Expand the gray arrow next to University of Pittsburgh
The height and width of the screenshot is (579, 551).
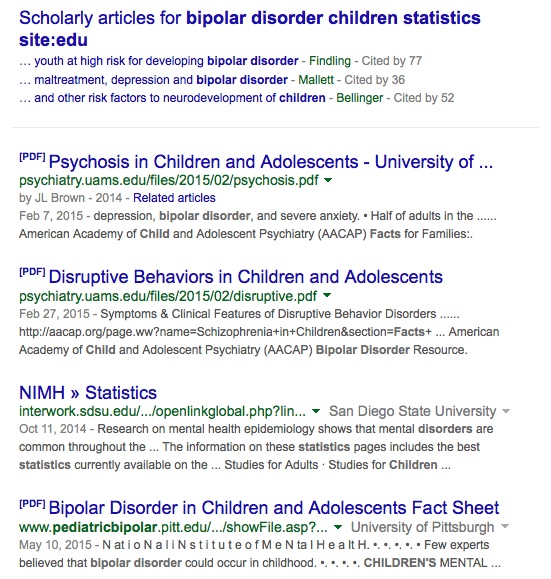coord(505,526)
